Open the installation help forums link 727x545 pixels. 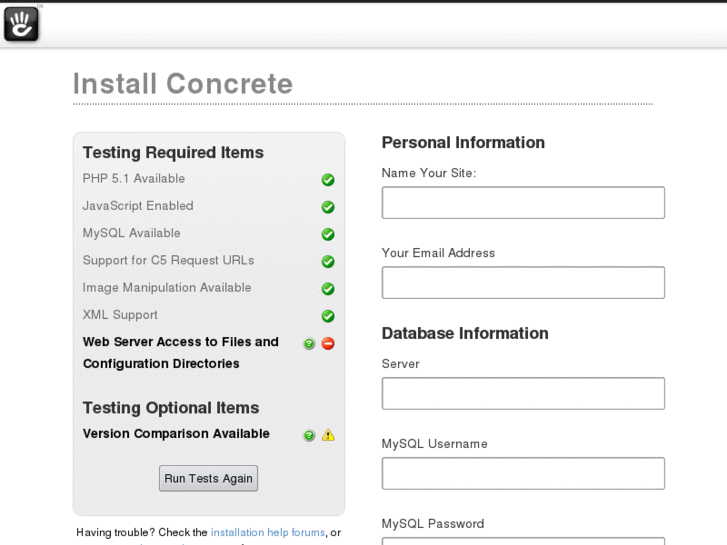click(268, 532)
